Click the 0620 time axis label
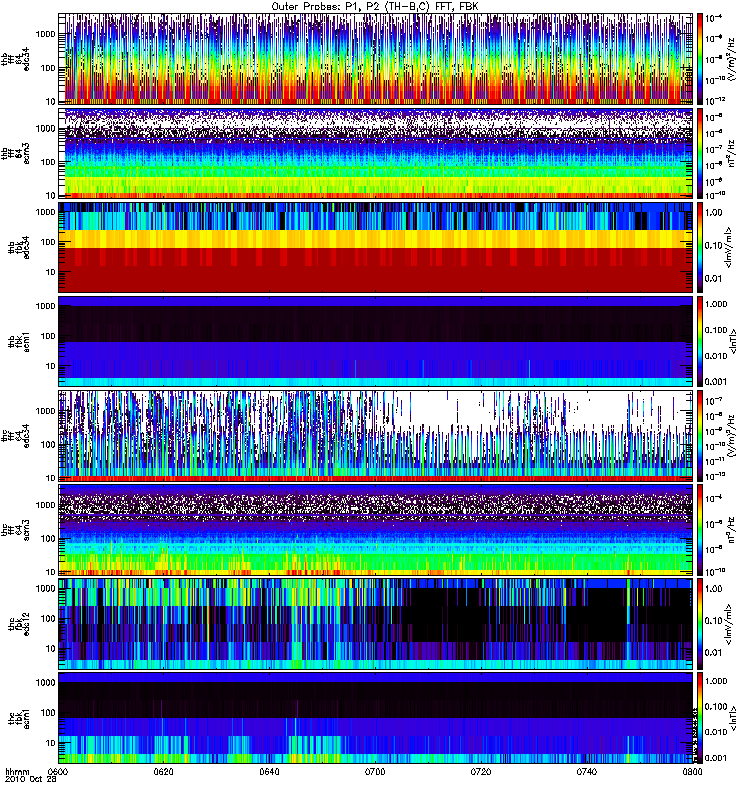The height and width of the screenshot is (800, 750). click(x=164, y=771)
